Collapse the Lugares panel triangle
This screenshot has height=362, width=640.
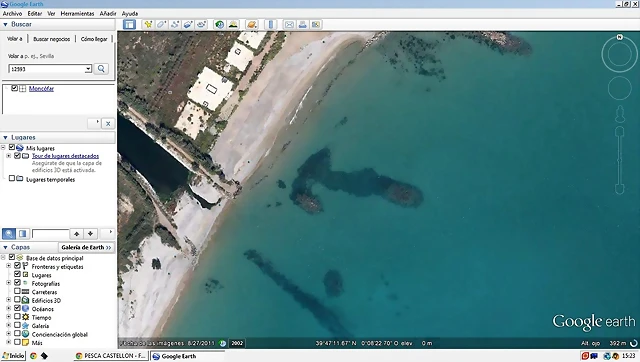(5, 138)
